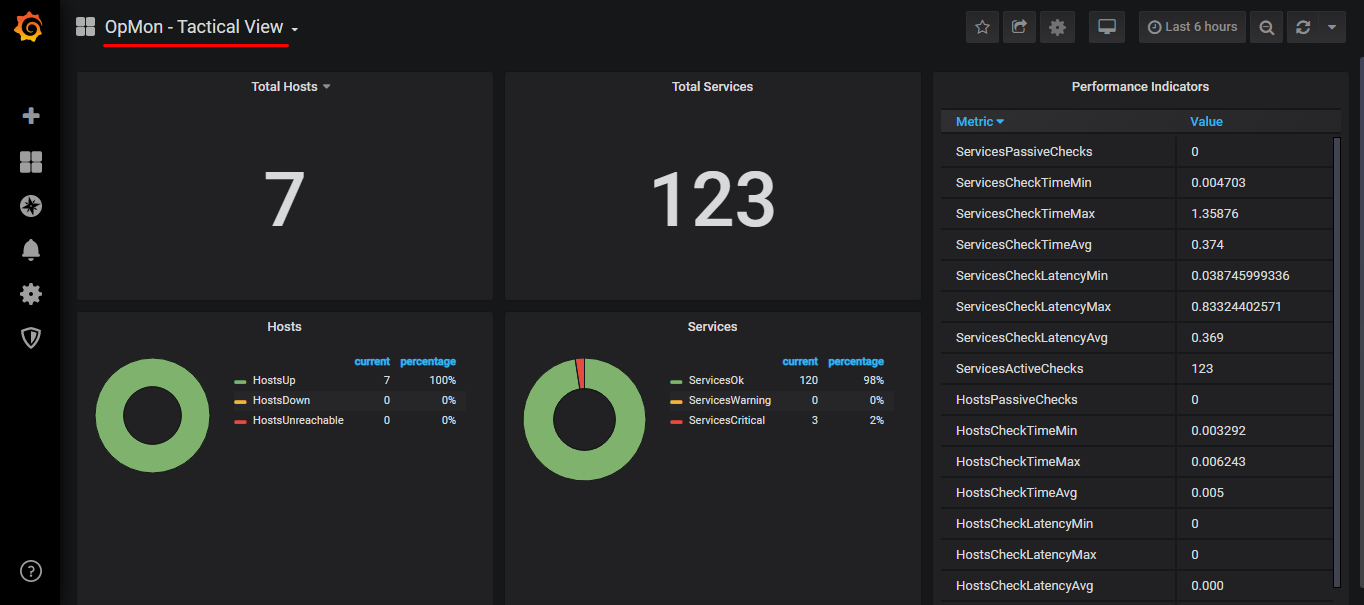
Task: Open the Server Admin shield icon
Action: pos(31,338)
